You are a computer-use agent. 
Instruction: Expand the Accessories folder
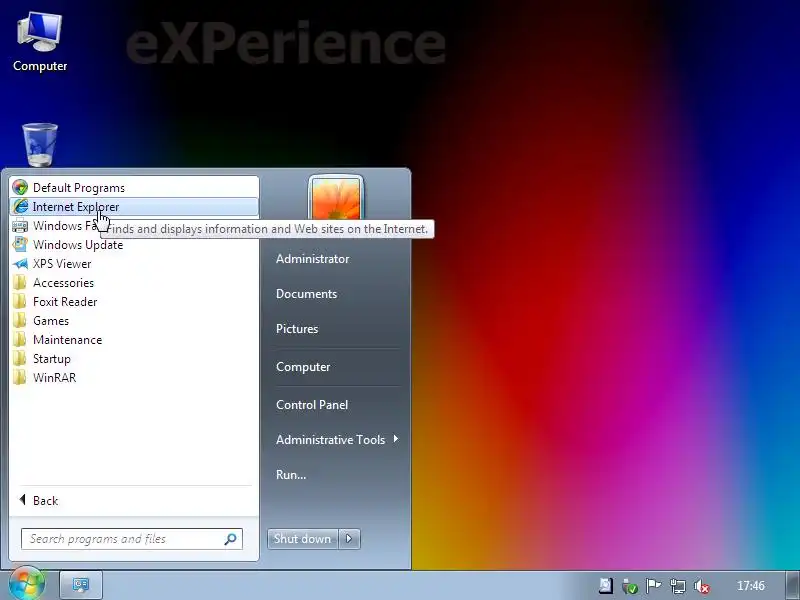pyautogui.click(x=134, y=283)
